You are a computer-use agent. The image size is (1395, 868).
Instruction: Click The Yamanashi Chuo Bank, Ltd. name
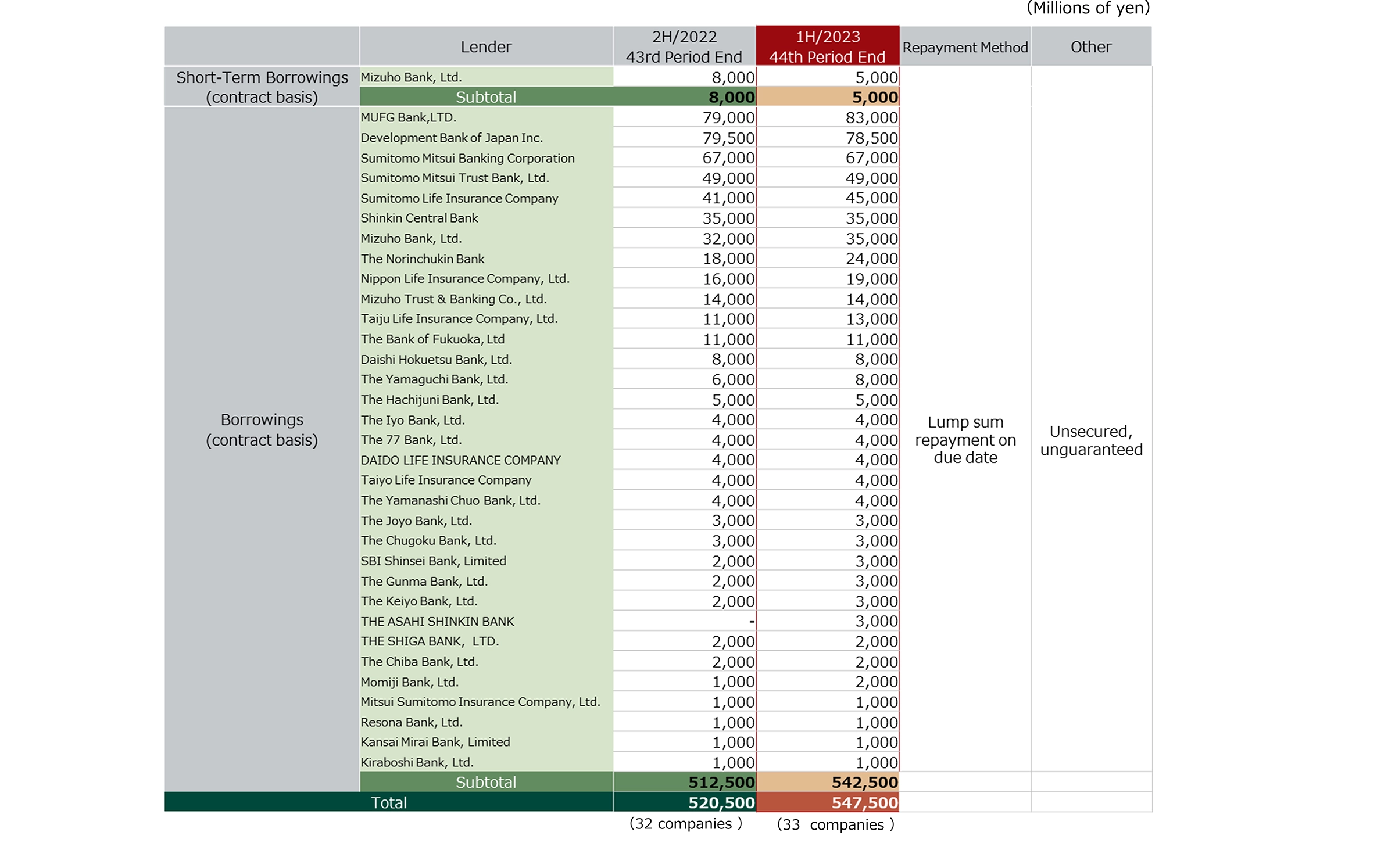pos(450,500)
